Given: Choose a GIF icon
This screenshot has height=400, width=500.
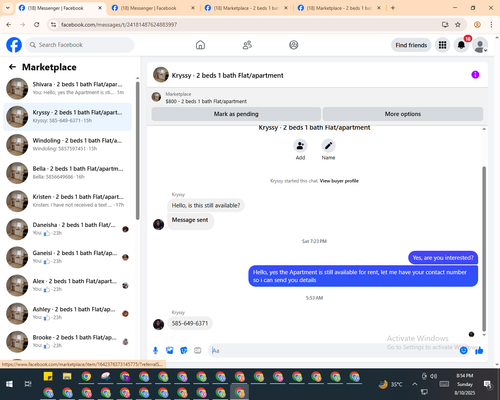Looking at the screenshot, I should [x=198, y=350].
